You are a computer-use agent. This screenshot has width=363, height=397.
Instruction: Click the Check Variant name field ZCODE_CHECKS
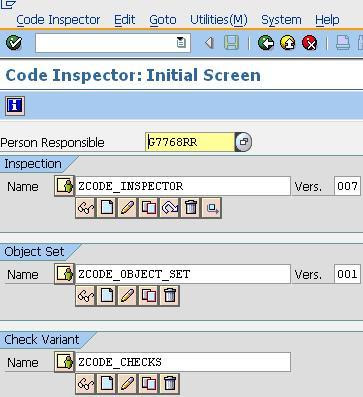pos(183,362)
